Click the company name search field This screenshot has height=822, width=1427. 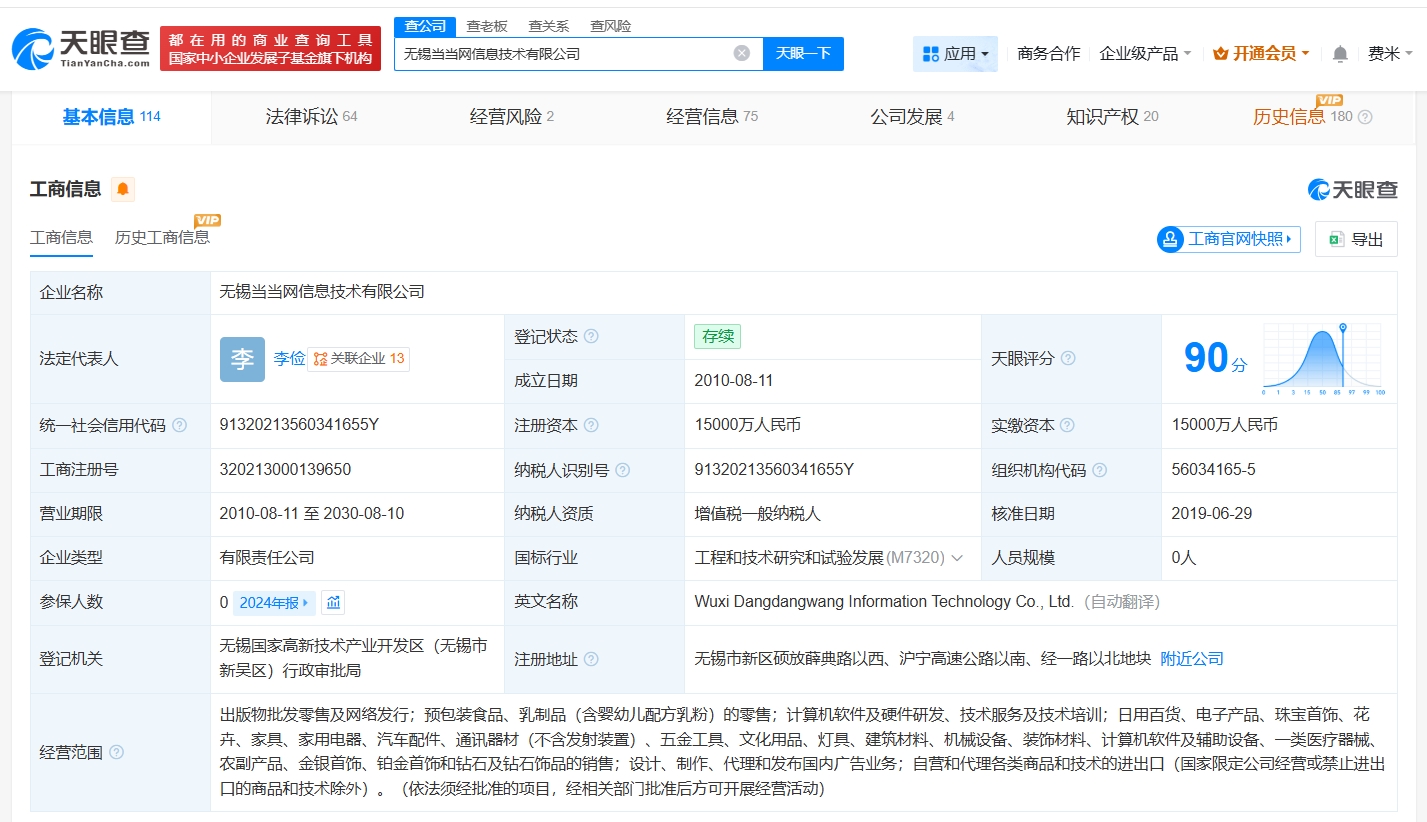coord(560,54)
